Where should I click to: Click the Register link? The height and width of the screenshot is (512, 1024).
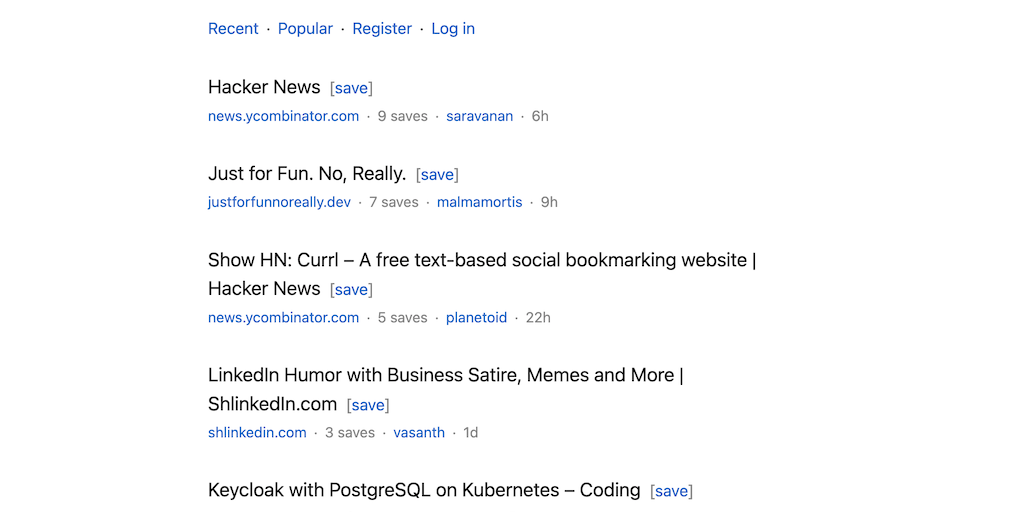pos(382,29)
